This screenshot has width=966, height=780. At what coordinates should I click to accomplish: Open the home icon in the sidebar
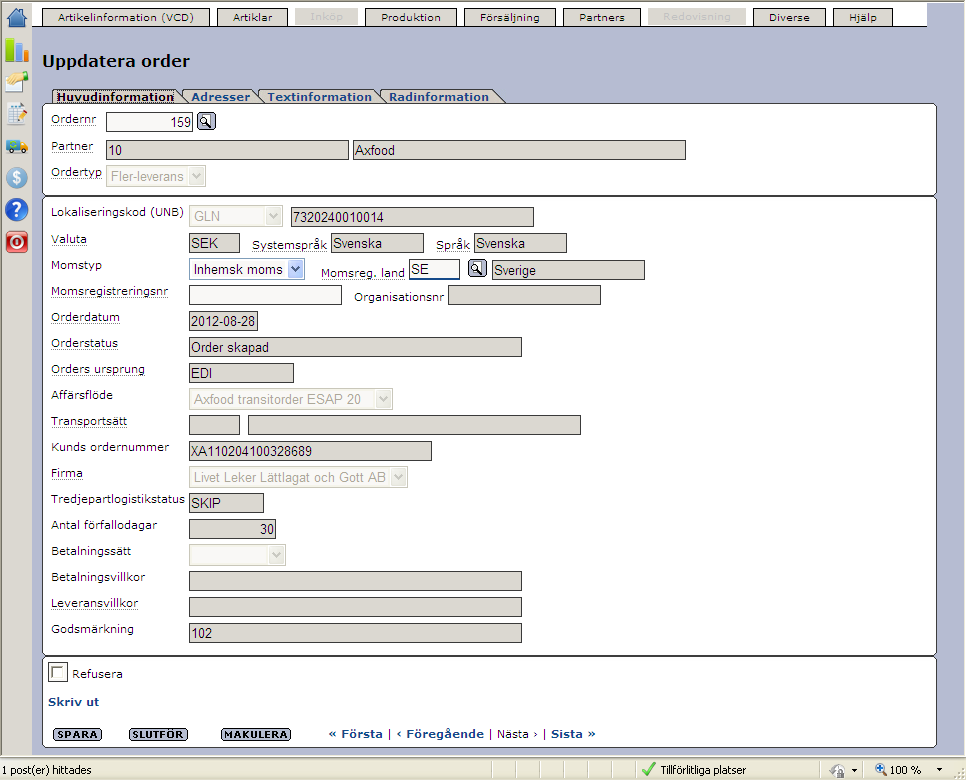click(x=17, y=17)
